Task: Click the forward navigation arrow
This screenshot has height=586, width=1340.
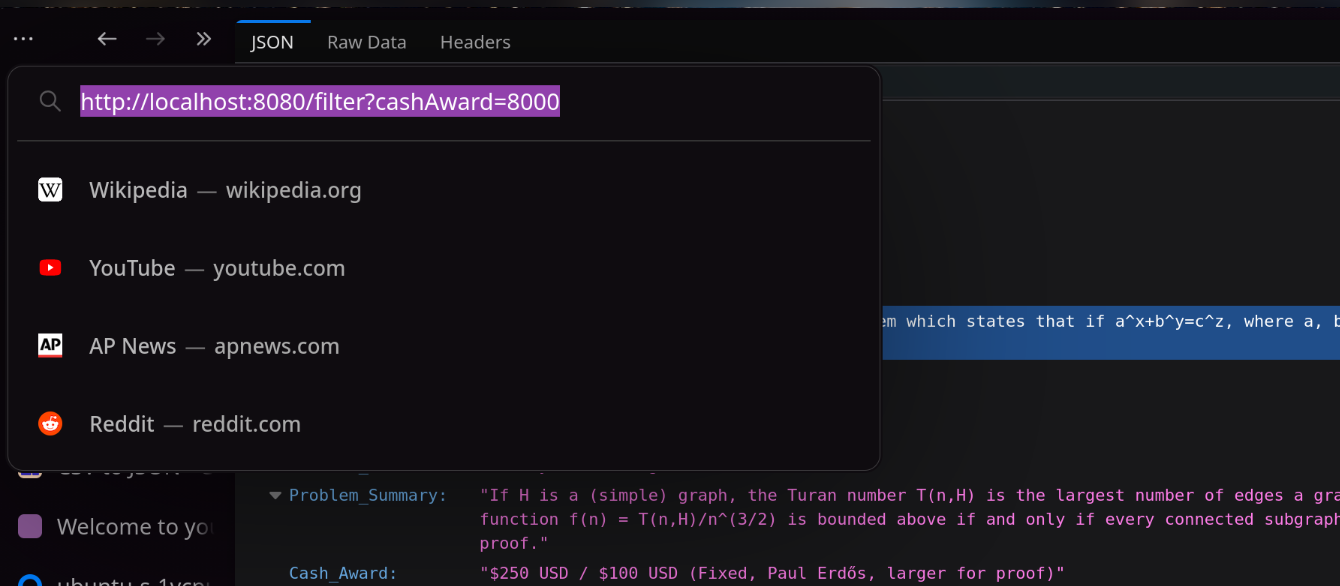Action: click(155, 39)
